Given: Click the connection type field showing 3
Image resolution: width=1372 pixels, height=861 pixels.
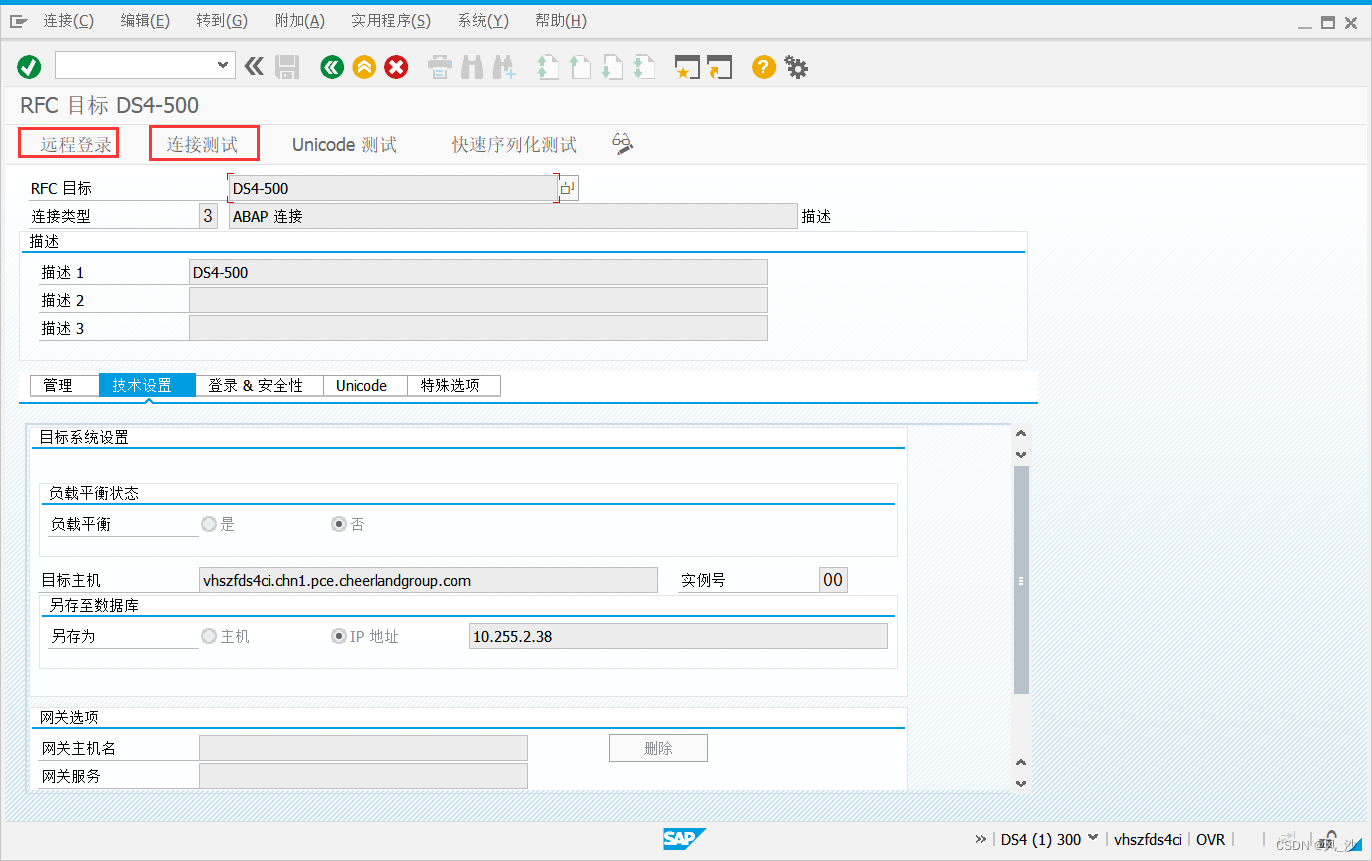Looking at the screenshot, I should click(208, 216).
